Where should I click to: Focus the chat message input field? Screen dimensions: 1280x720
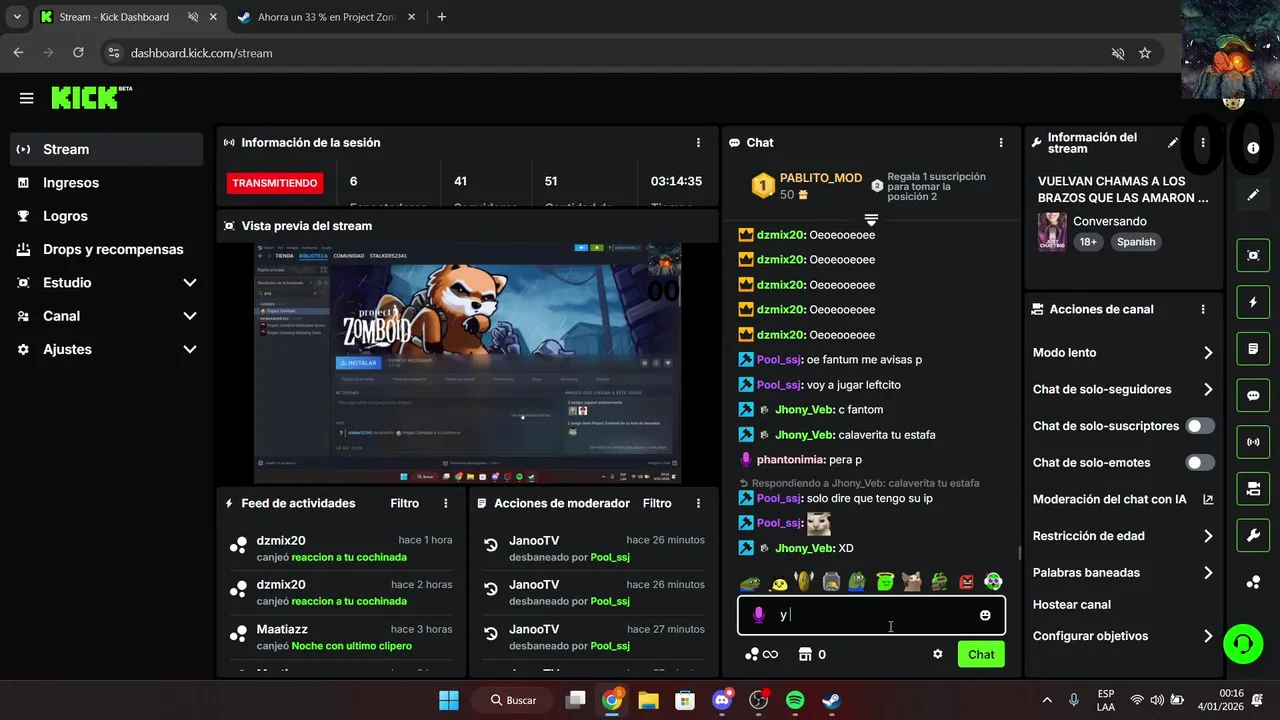click(x=871, y=615)
